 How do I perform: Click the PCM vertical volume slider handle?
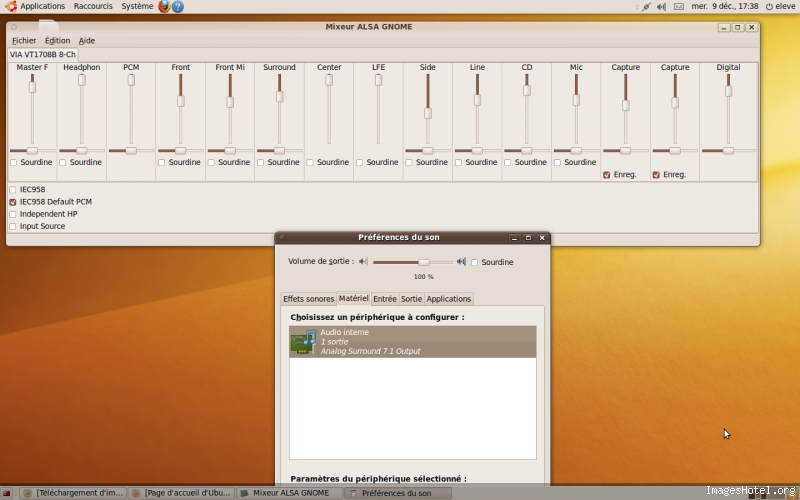point(131,80)
